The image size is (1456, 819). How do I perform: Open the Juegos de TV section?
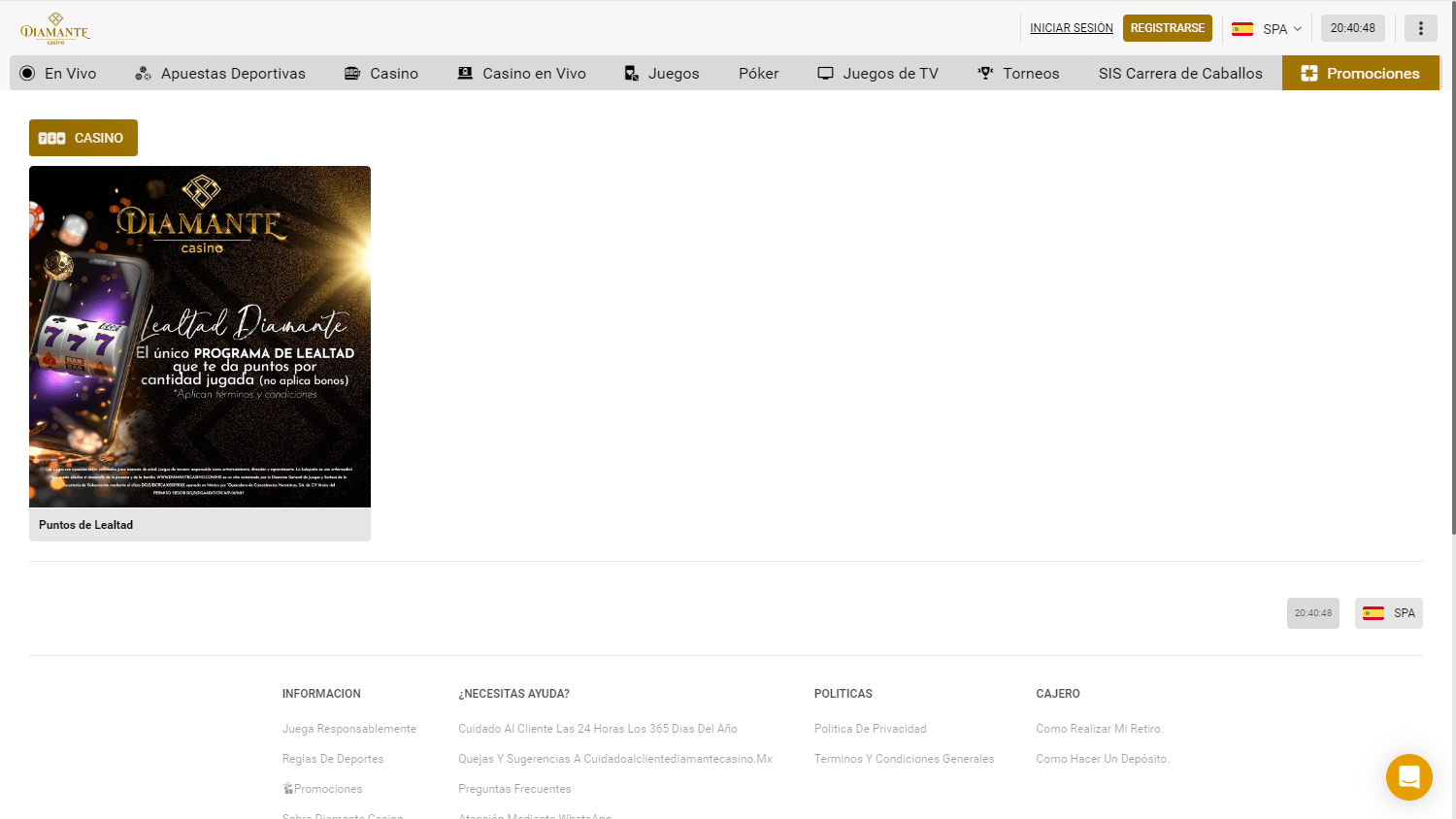[877, 73]
